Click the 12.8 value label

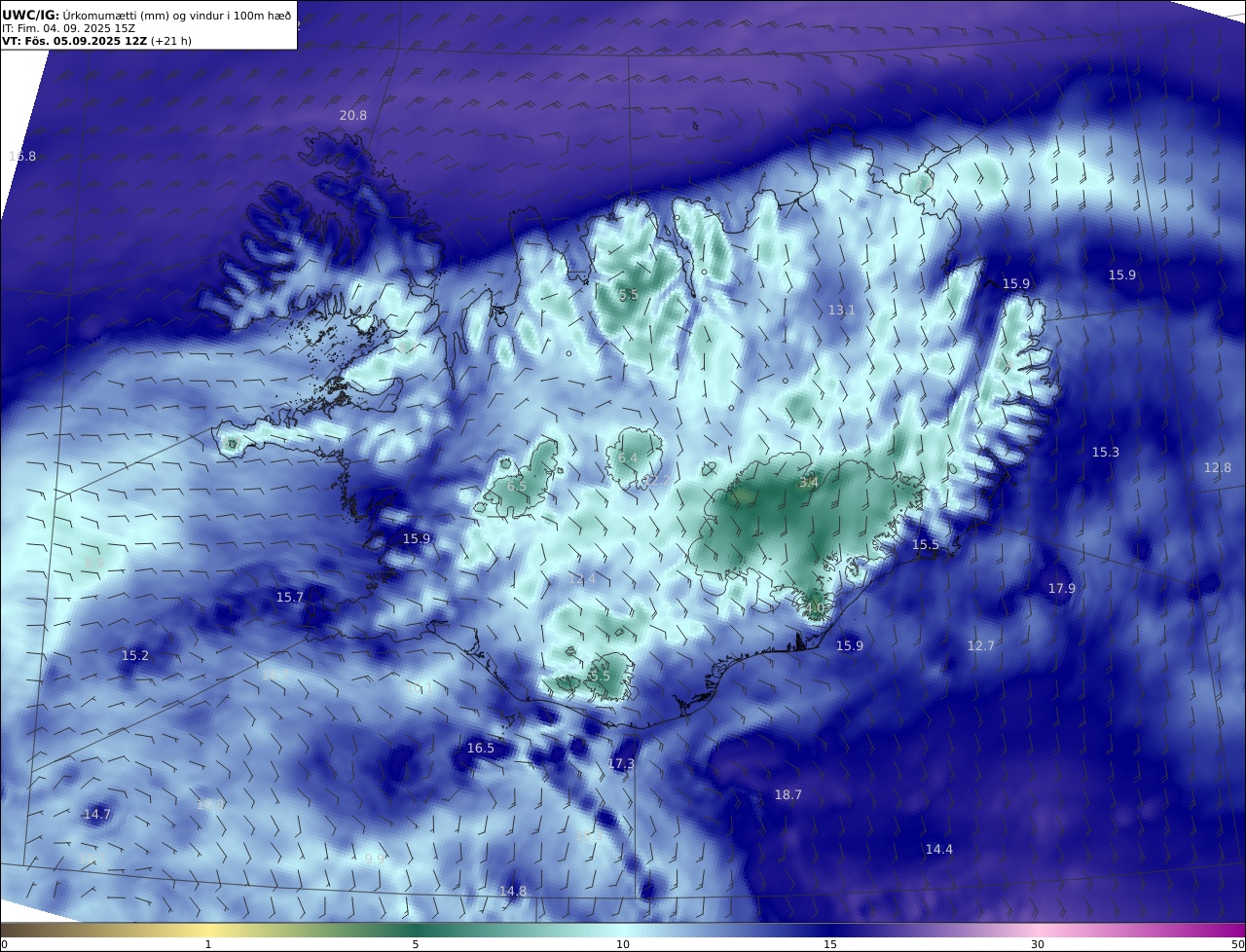coord(1218,467)
